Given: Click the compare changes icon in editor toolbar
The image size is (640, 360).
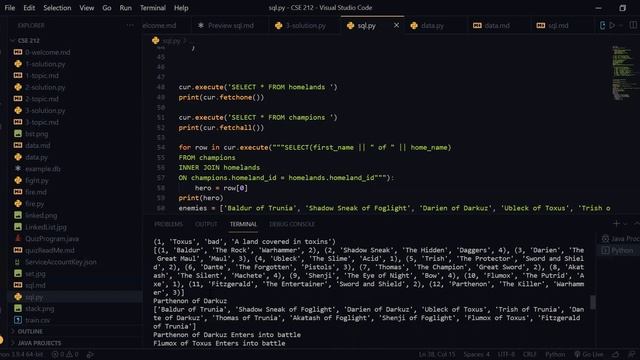Looking at the screenshot, I should (602, 25).
